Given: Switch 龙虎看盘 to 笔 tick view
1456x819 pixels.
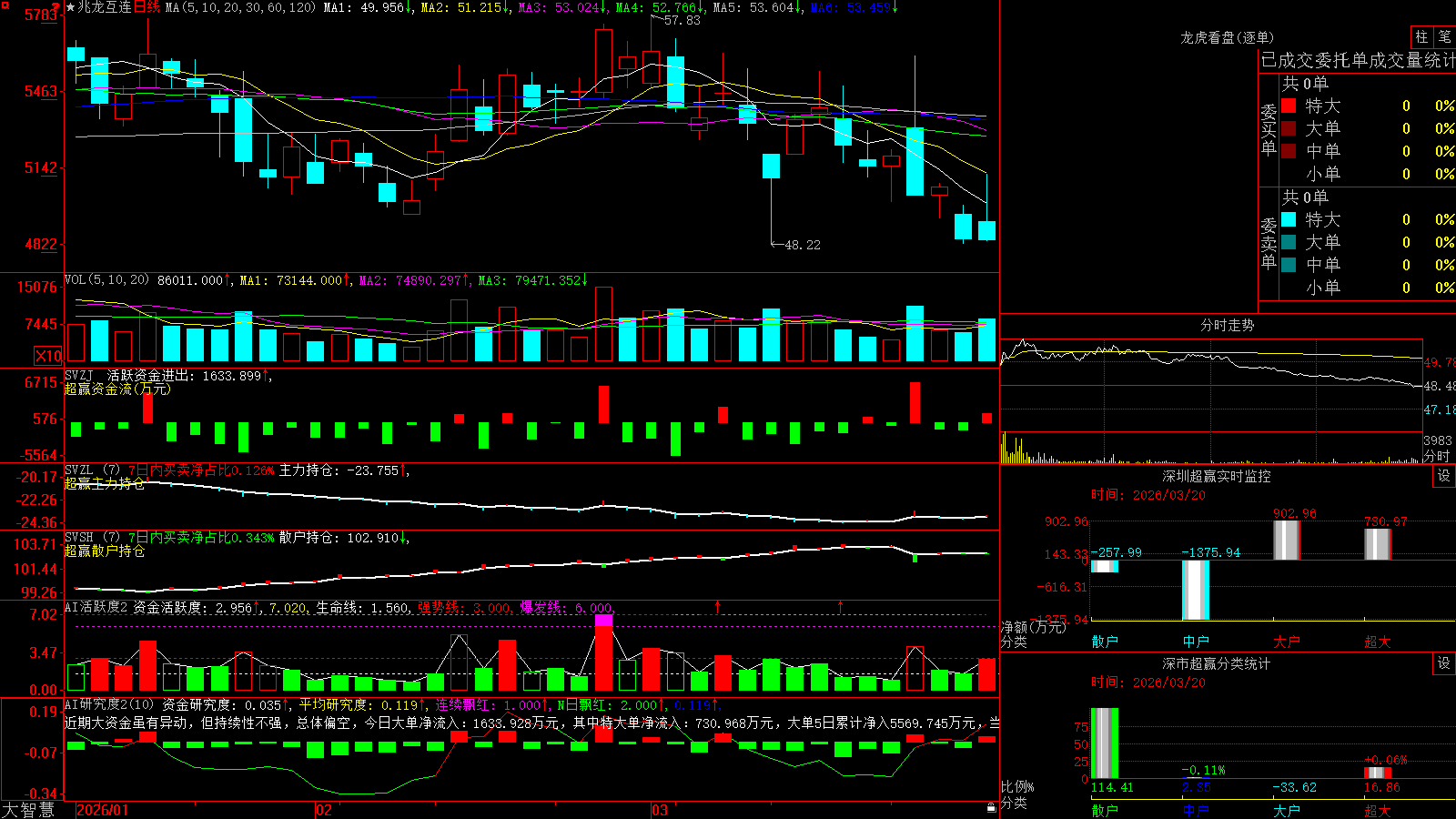Looking at the screenshot, I should (x=1445, y=36).
